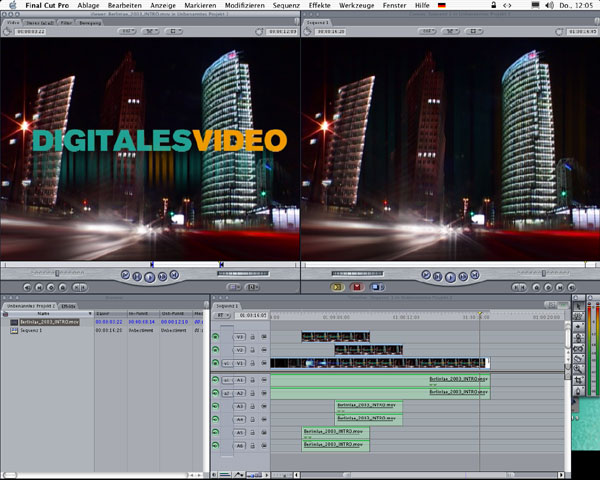Toggle V3 track visibility
The width and height of the screenshot is (600, 480).
pos(215,337)
